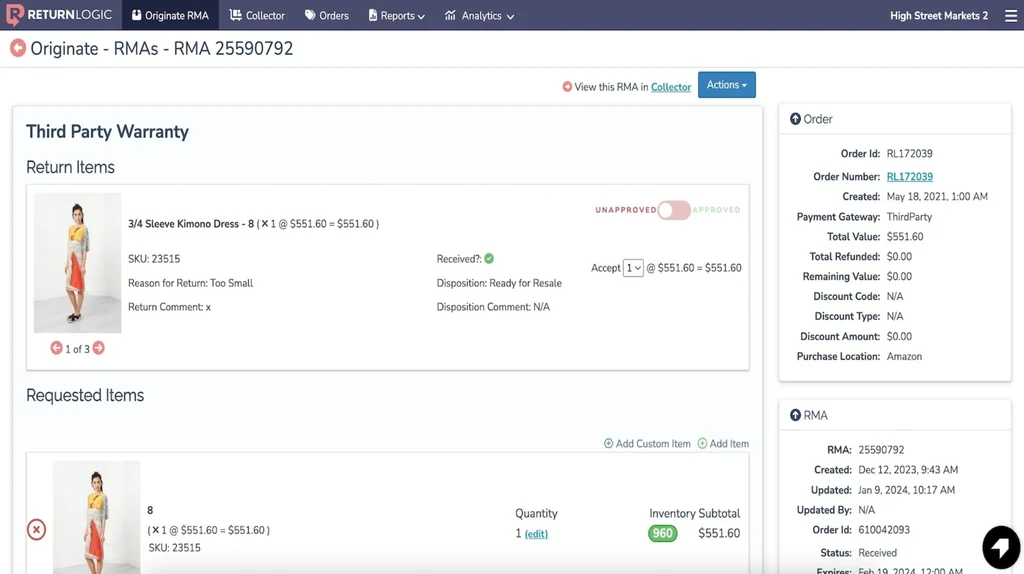Click Add Custom Item
The width and height of the screenshot is (1024, 574).
(647, 443)
